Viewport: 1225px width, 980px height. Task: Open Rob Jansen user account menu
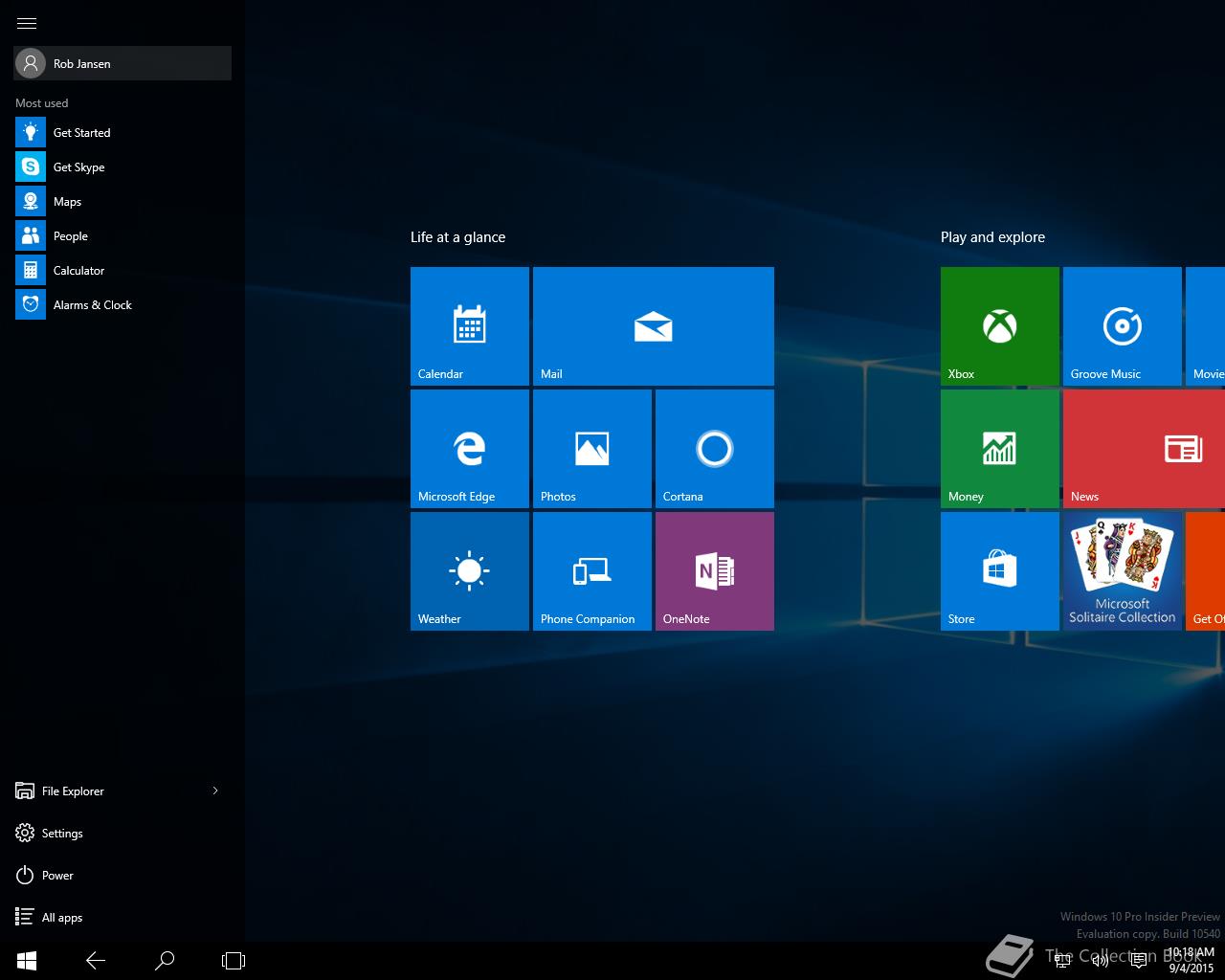[x=122, y=63]
